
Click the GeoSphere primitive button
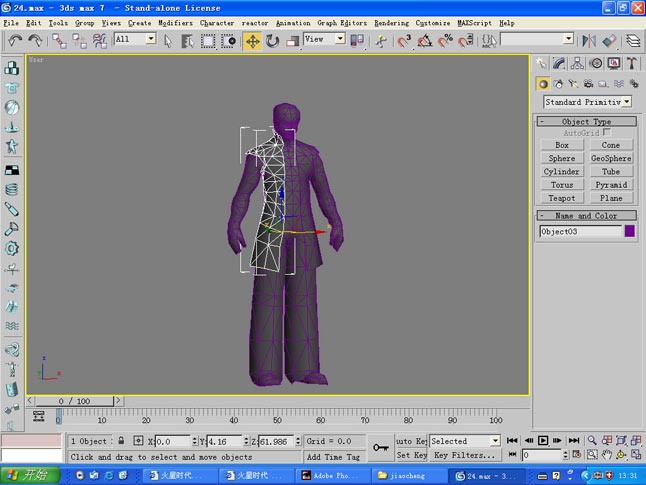[x=611, y=158]
